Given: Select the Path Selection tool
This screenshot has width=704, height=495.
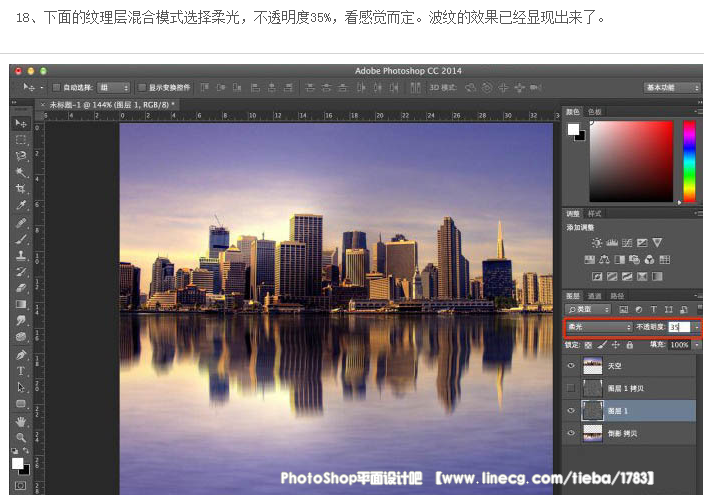Looking at the screenshot, I should click(21, 387).
